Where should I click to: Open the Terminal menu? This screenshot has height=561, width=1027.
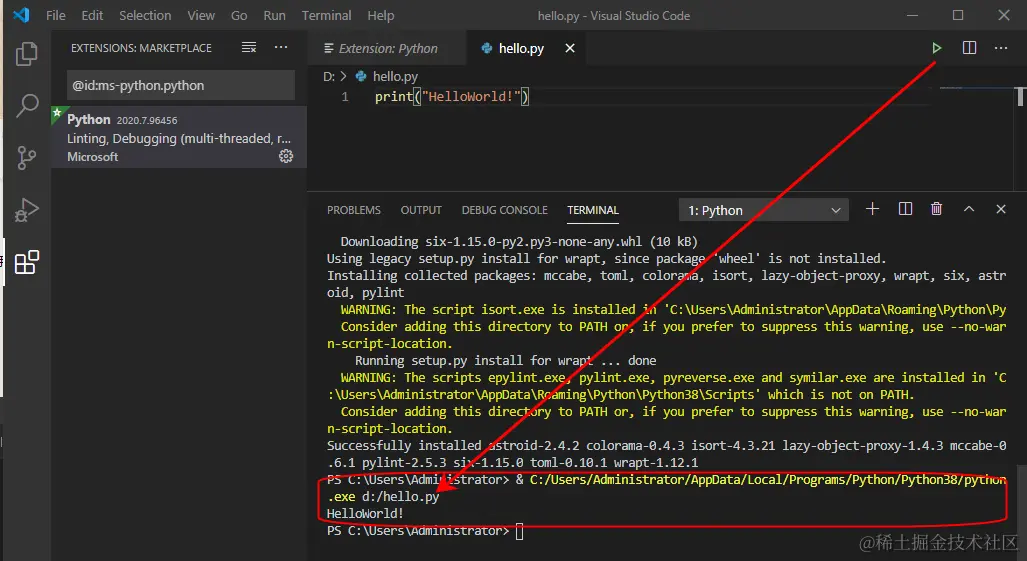point(326,15)
